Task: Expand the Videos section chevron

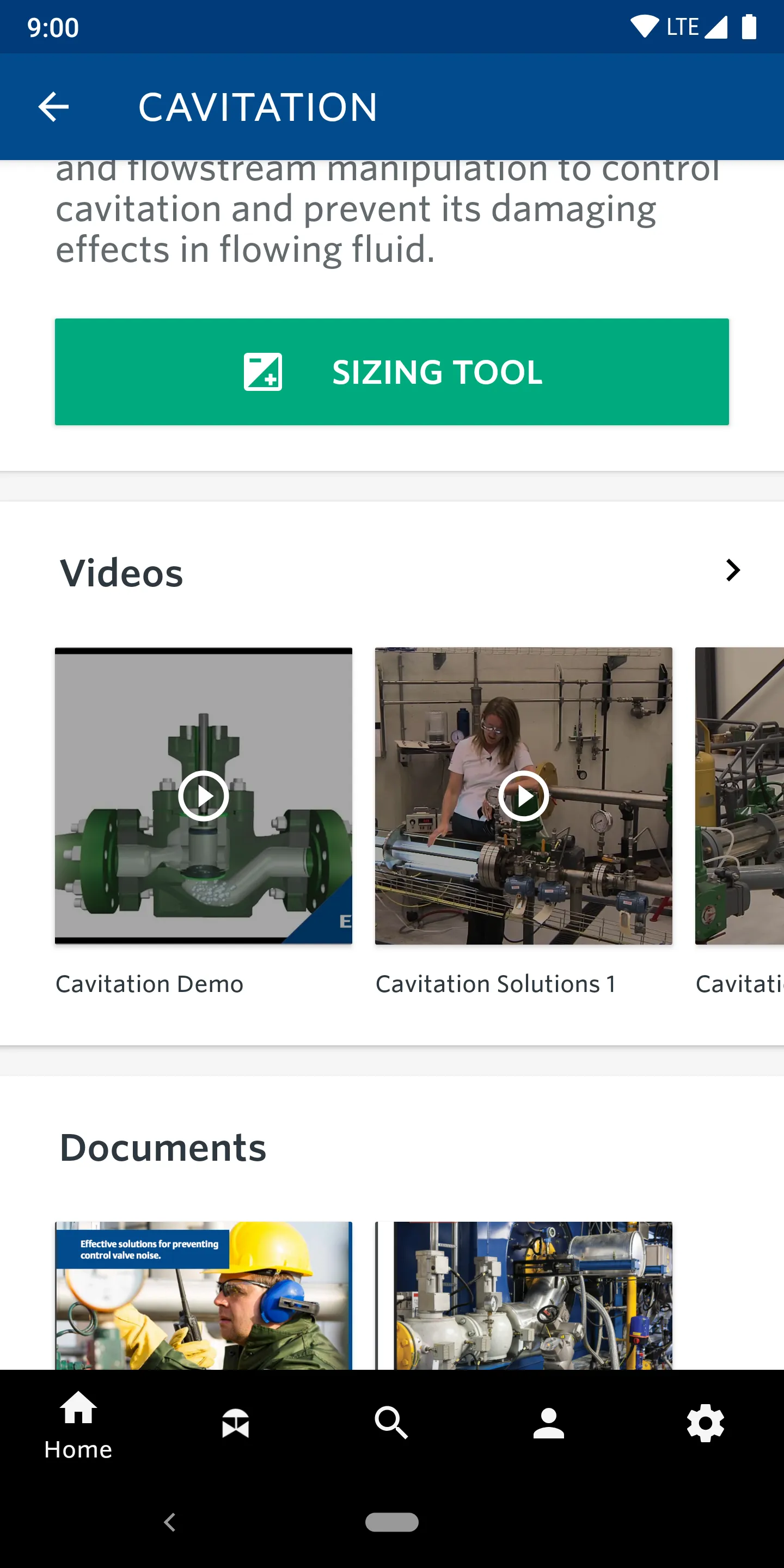Action: [733, 571]
